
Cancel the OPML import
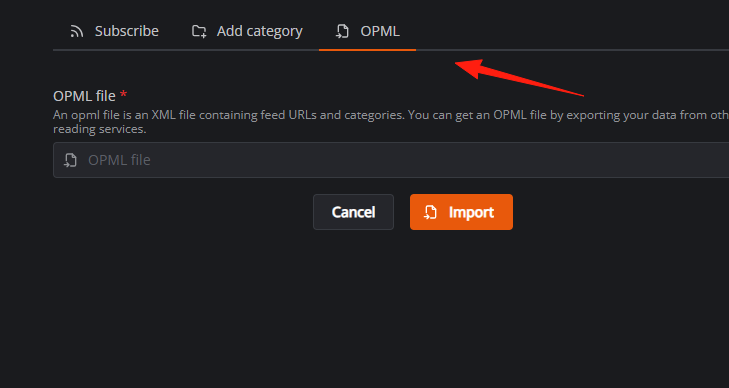[353, 212]
